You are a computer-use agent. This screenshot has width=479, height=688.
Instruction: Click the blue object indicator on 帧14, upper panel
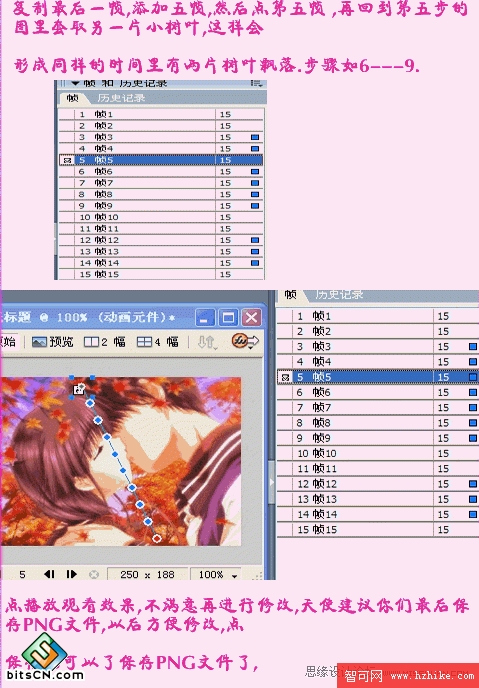[x=255, y=263]
